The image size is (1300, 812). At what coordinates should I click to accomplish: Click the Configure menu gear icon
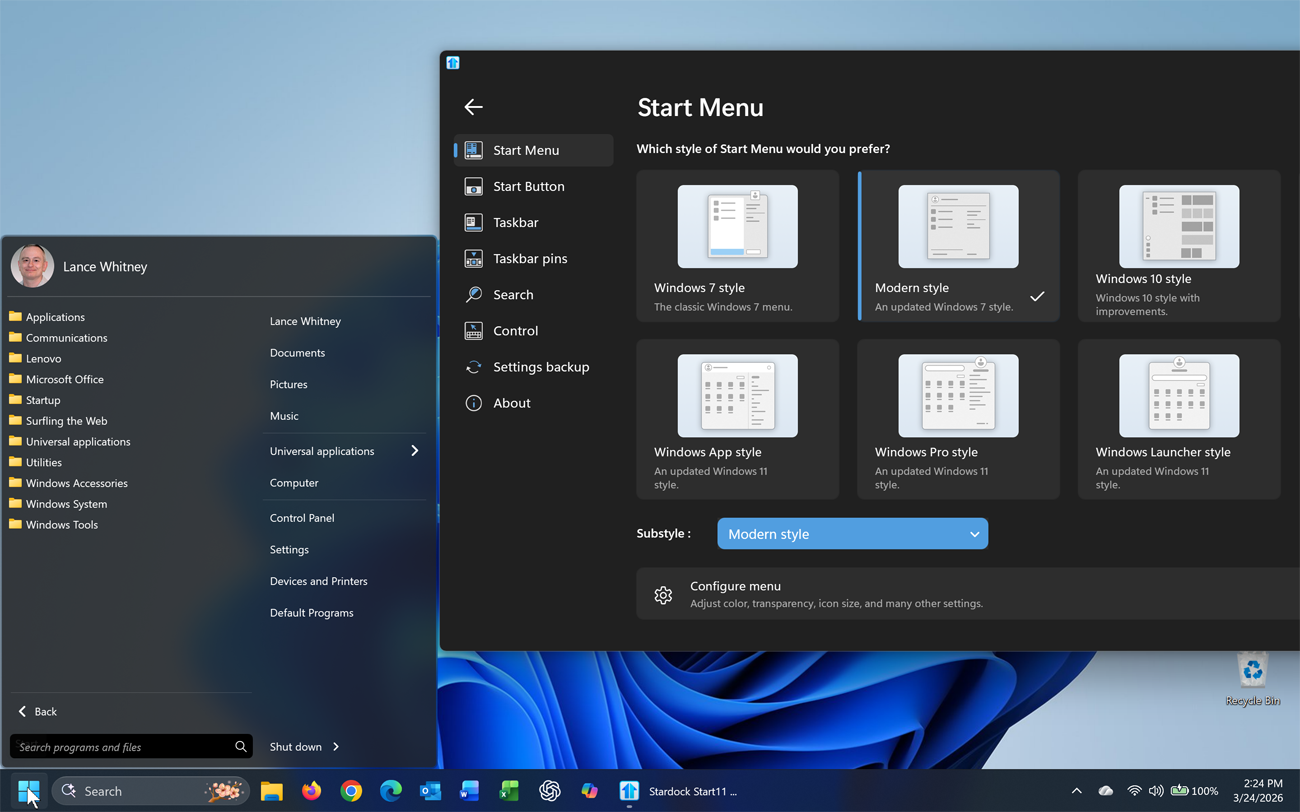(663, 594)
